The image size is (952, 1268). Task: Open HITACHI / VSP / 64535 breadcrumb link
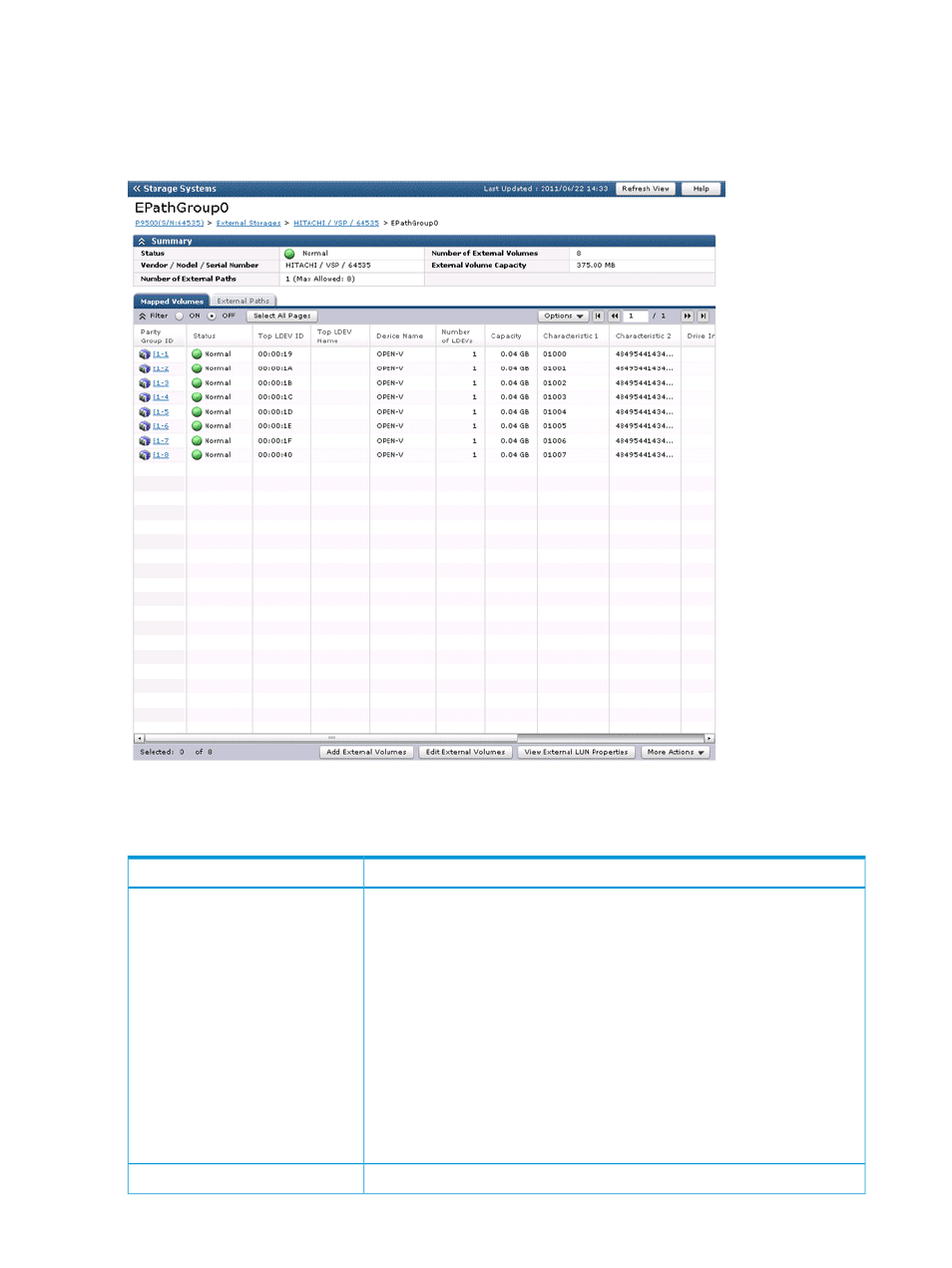[336, 224]
